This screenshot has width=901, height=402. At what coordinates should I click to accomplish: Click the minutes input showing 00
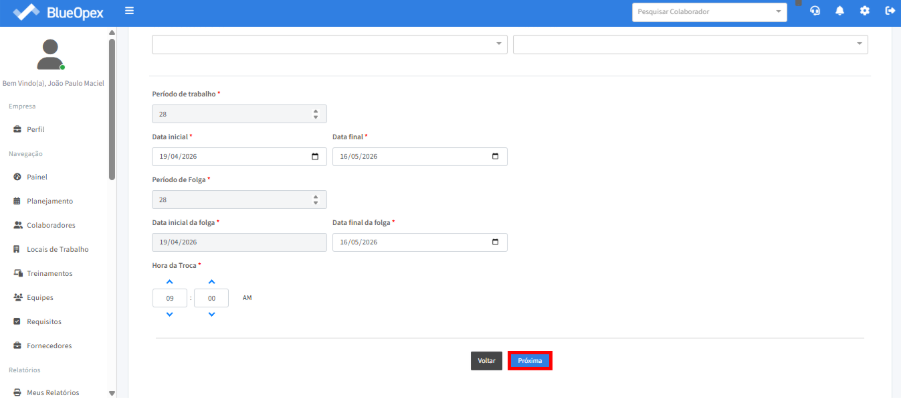[211, 299]
